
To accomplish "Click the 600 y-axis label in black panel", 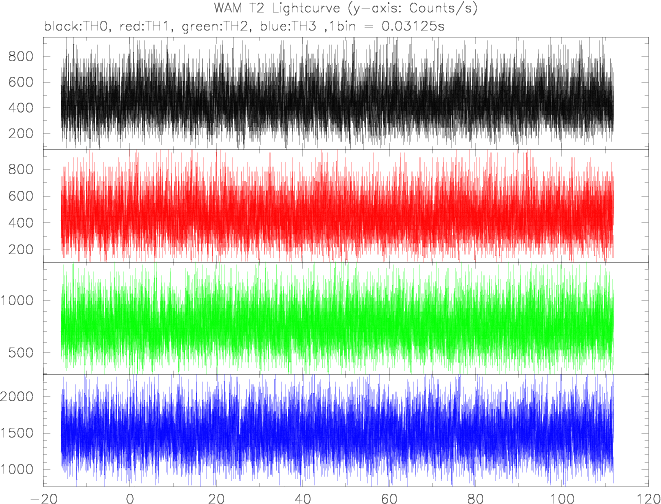I will click(21, 82).
